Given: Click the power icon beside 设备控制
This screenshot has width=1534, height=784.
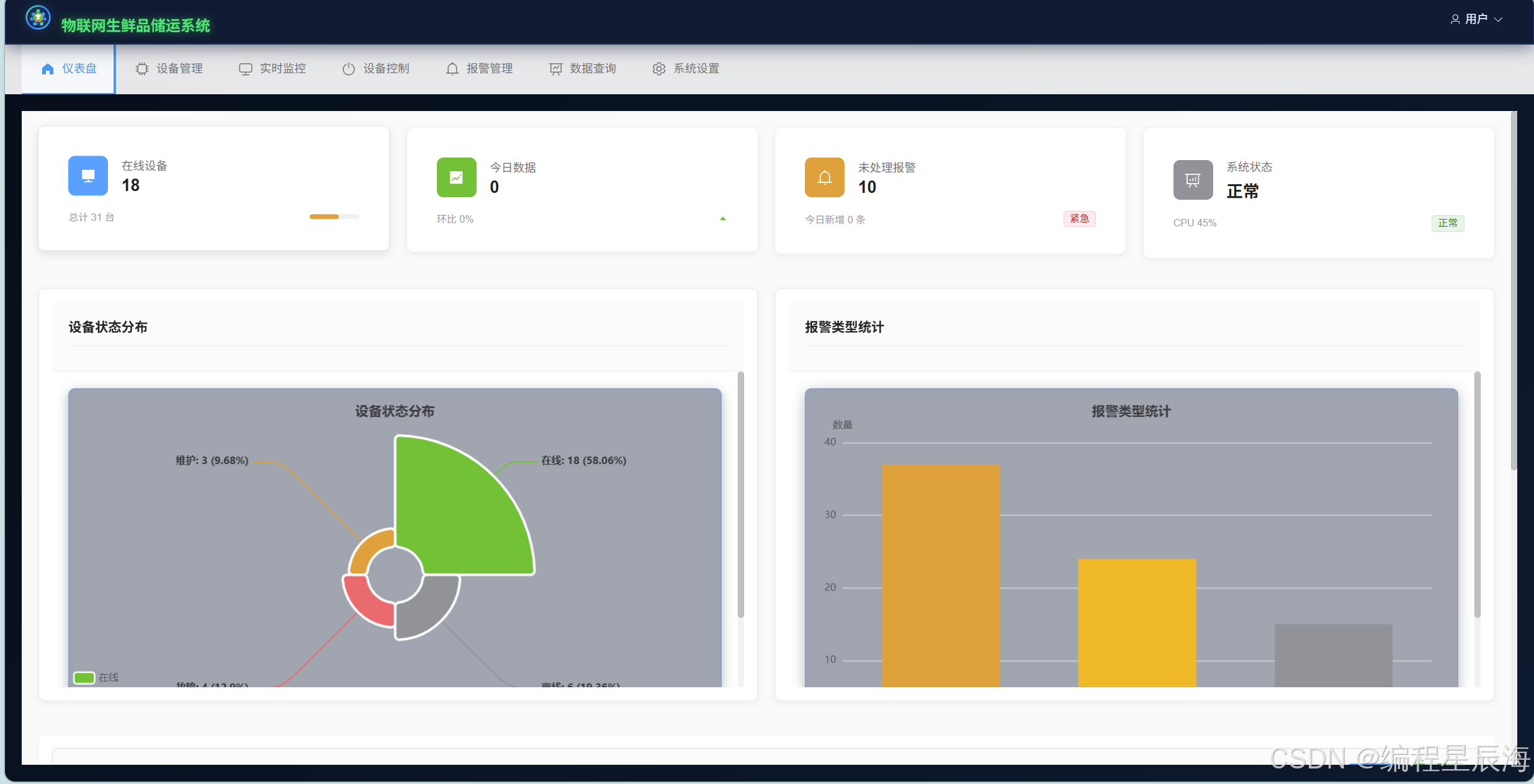Looking at the screenshot, I should coord(349,69).
